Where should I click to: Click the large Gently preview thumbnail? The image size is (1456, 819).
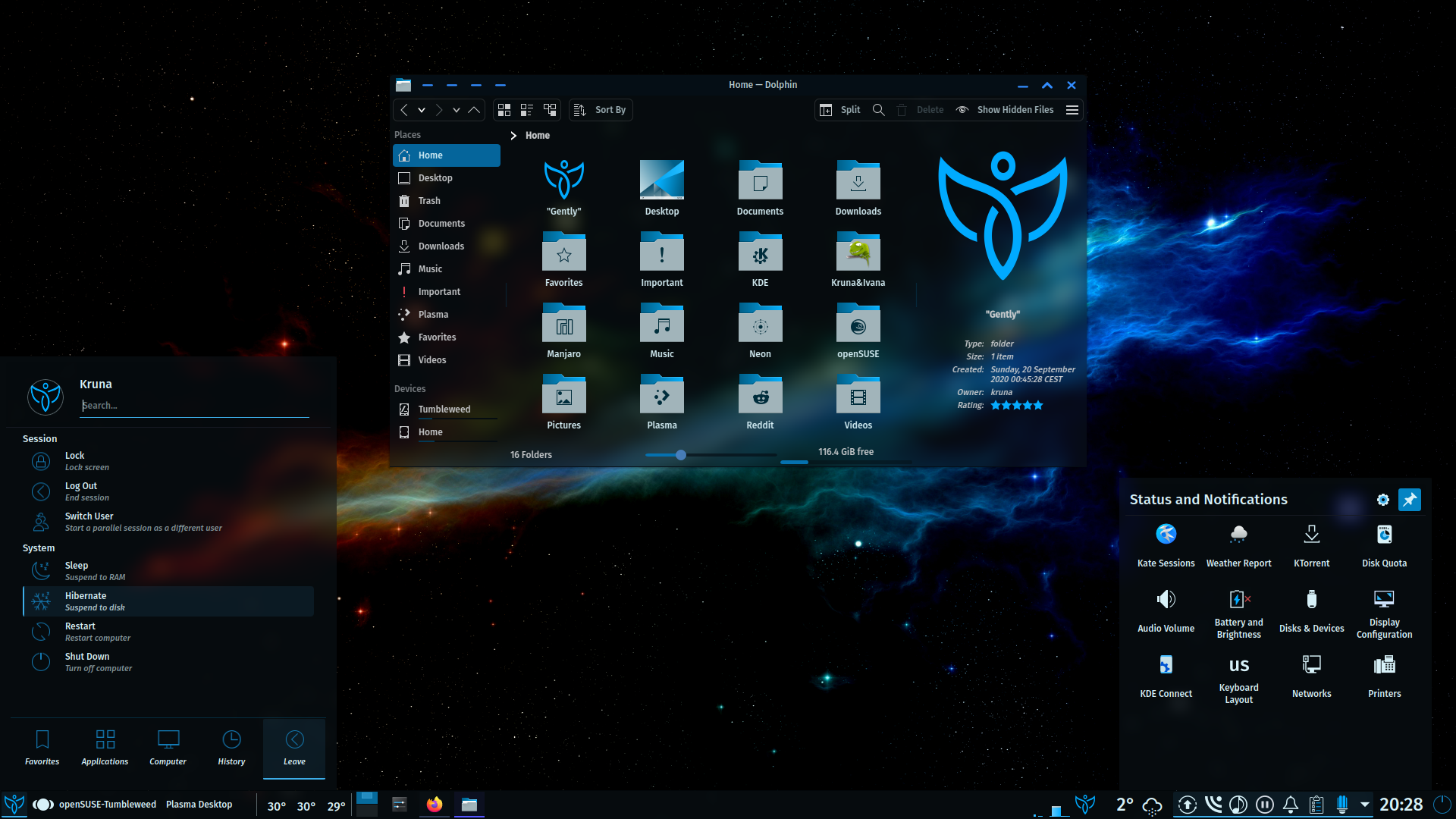coord(1003,216)
